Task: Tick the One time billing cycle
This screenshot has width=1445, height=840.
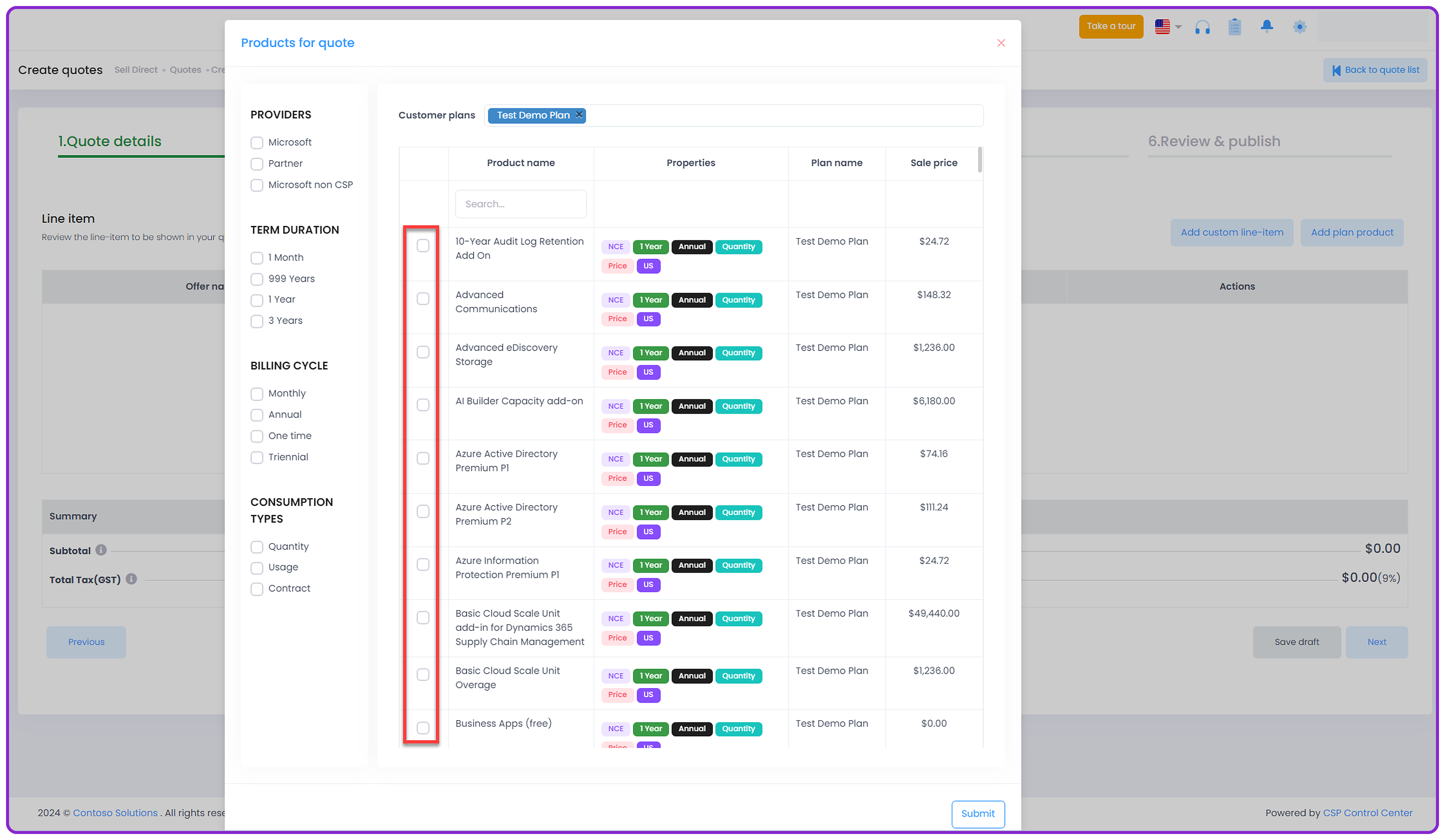Action: (257, 436)
